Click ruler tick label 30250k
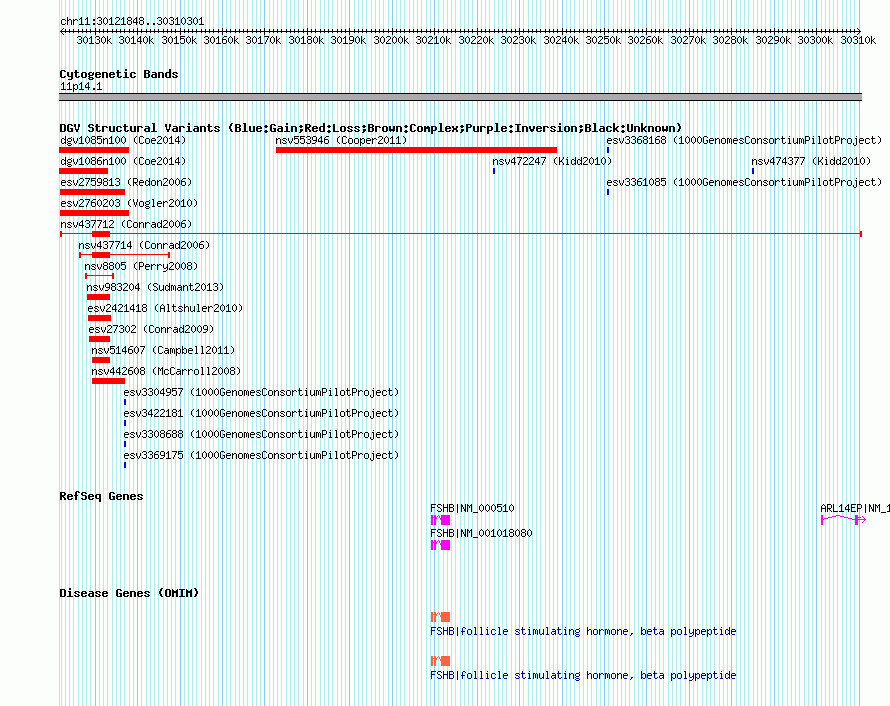The image size is (890, 706). [603, 40]
